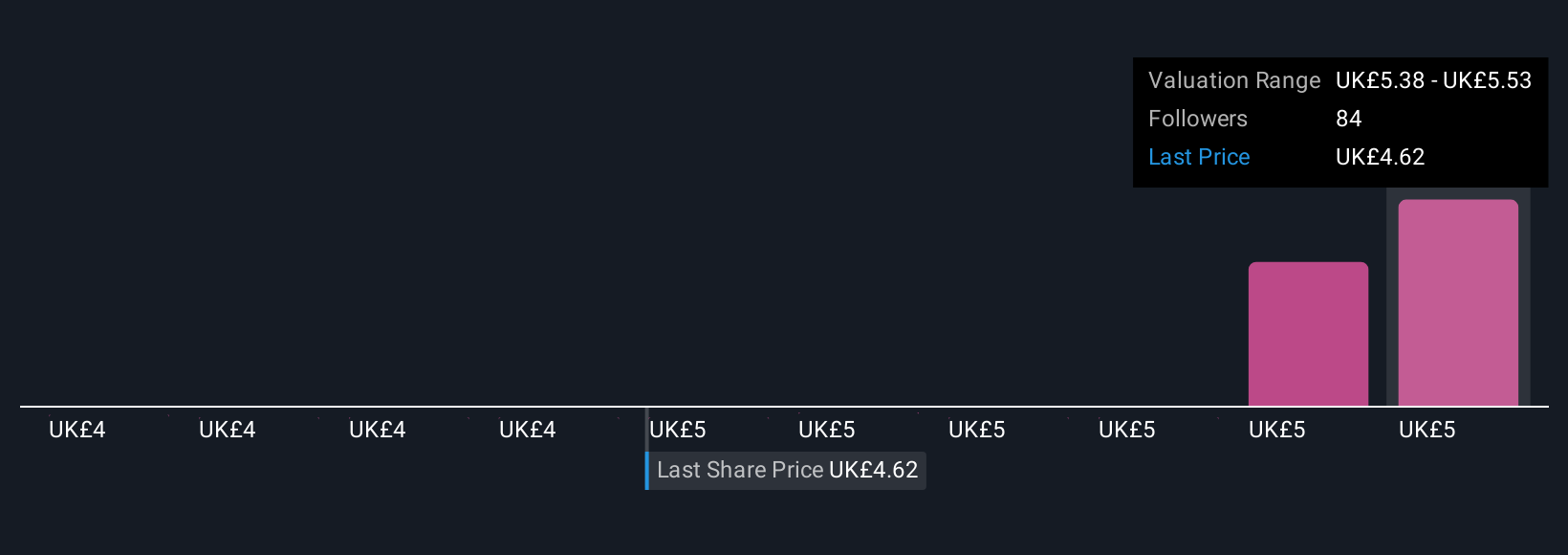The width and height of the screenshot is (1568, 555).
Task: Click the third UK£5 axis label
Action: tap(977, 430)
